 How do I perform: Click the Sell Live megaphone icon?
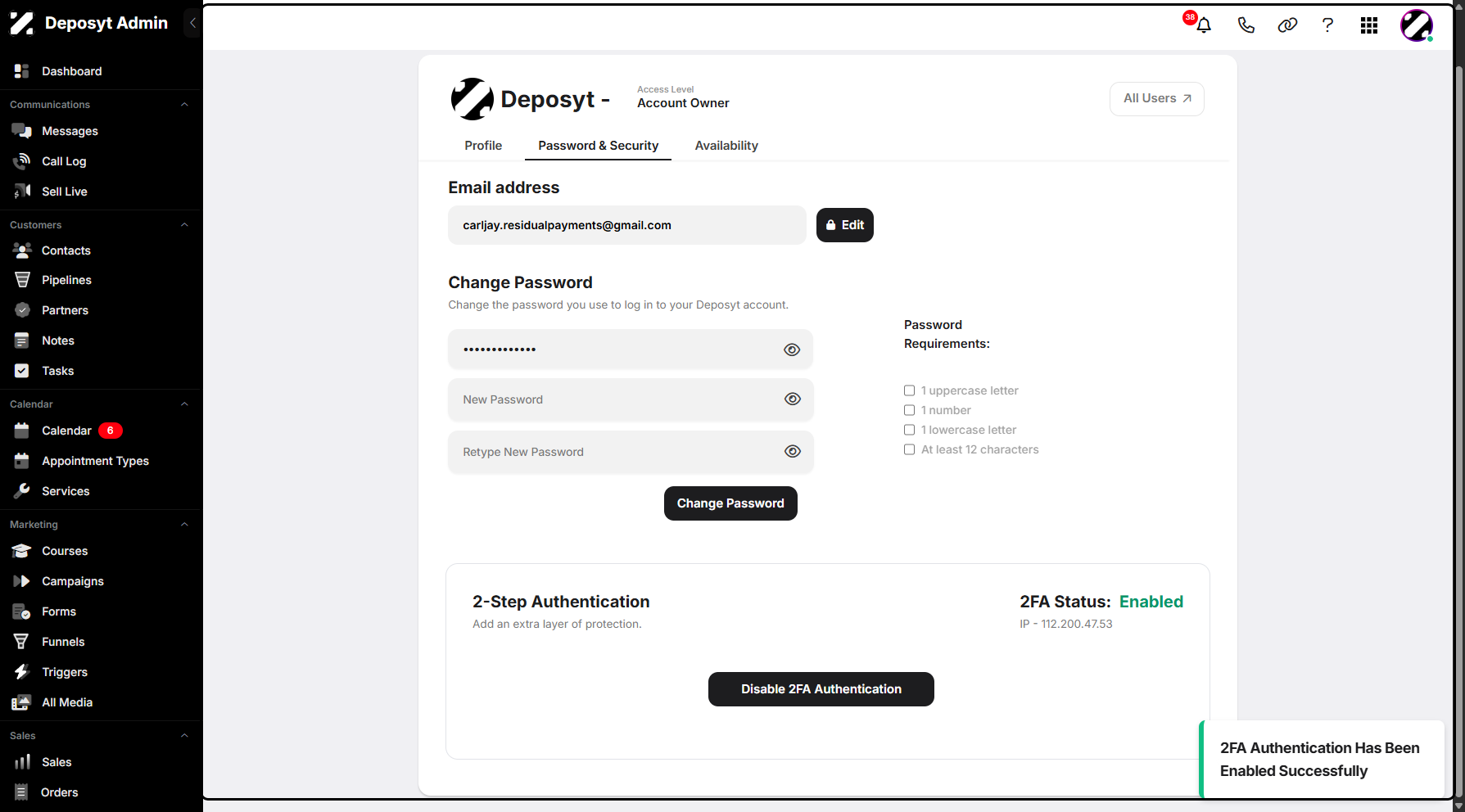click(x=22, y=192)
